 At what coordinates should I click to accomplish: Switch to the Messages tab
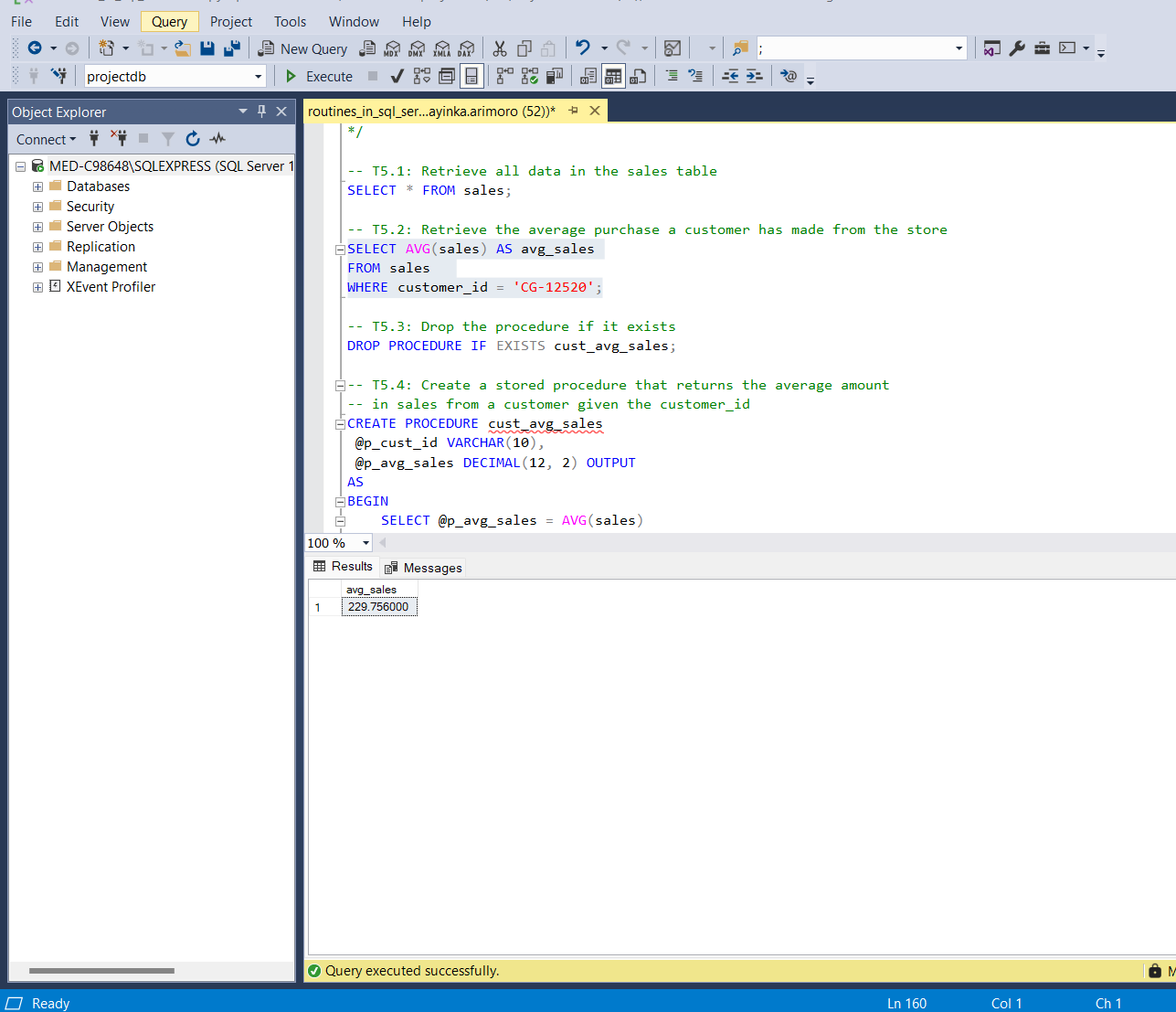[424, 568]
